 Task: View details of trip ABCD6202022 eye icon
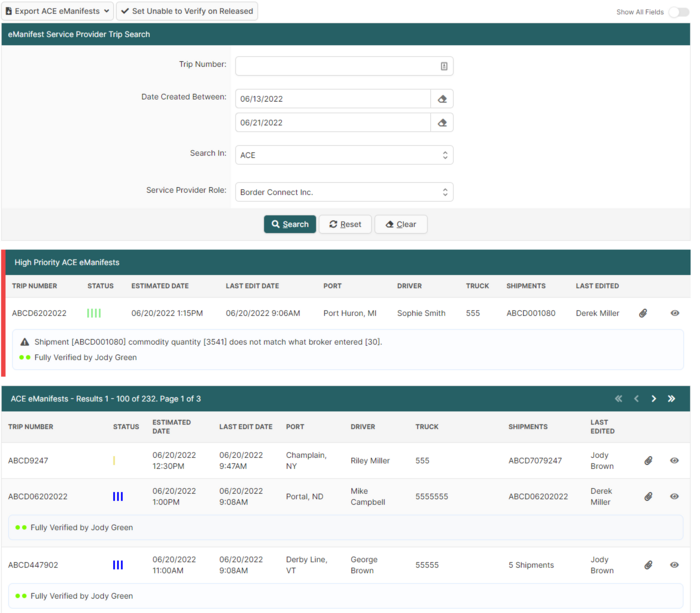(x=675, y=313)
